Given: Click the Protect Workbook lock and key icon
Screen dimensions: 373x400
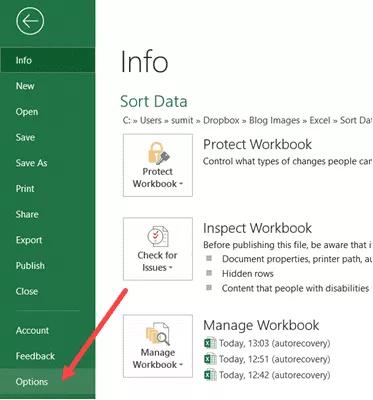Looking at the screenshot, I should (158, 153).
